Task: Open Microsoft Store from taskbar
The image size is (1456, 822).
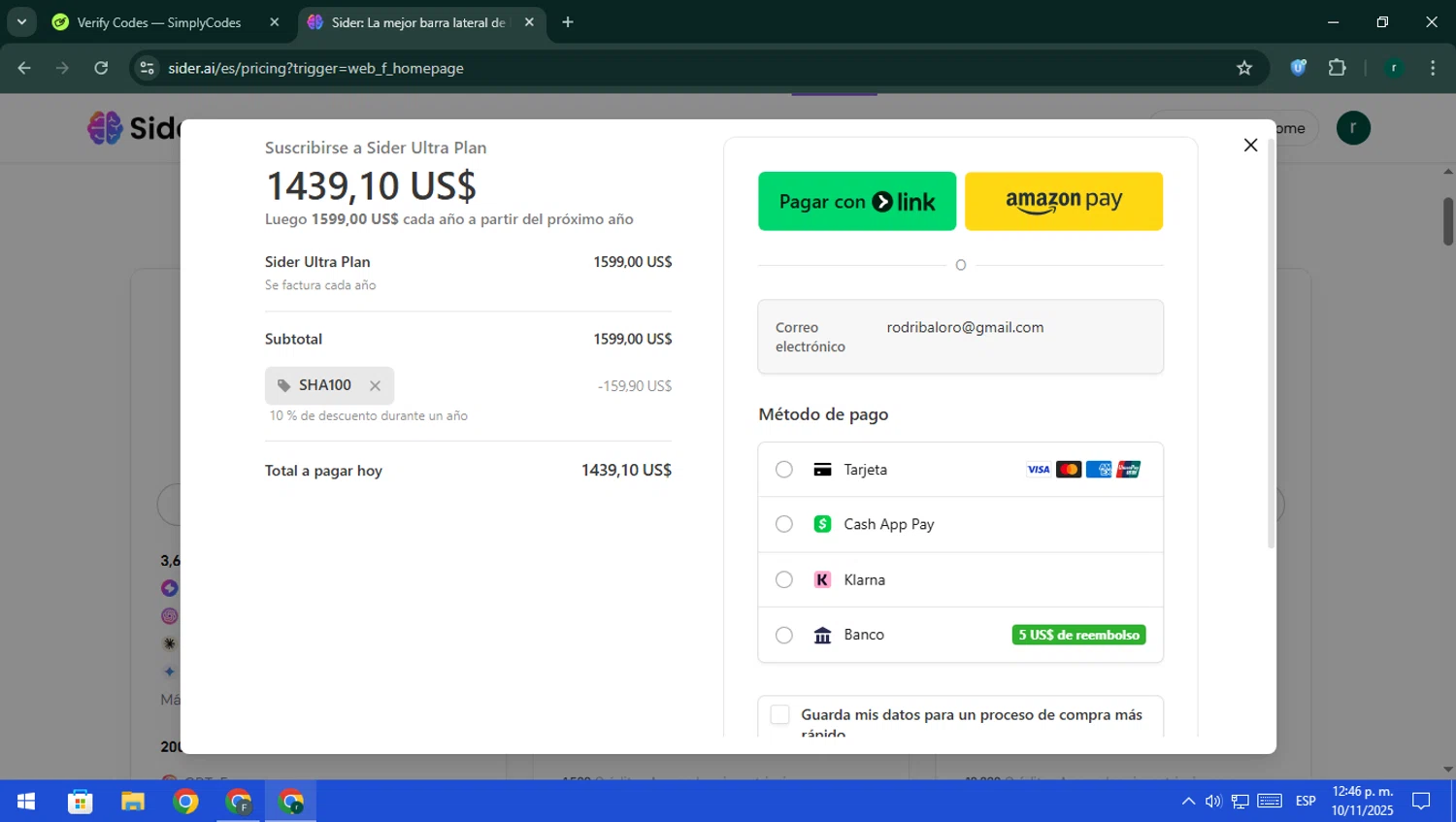Action: point(80,802)
